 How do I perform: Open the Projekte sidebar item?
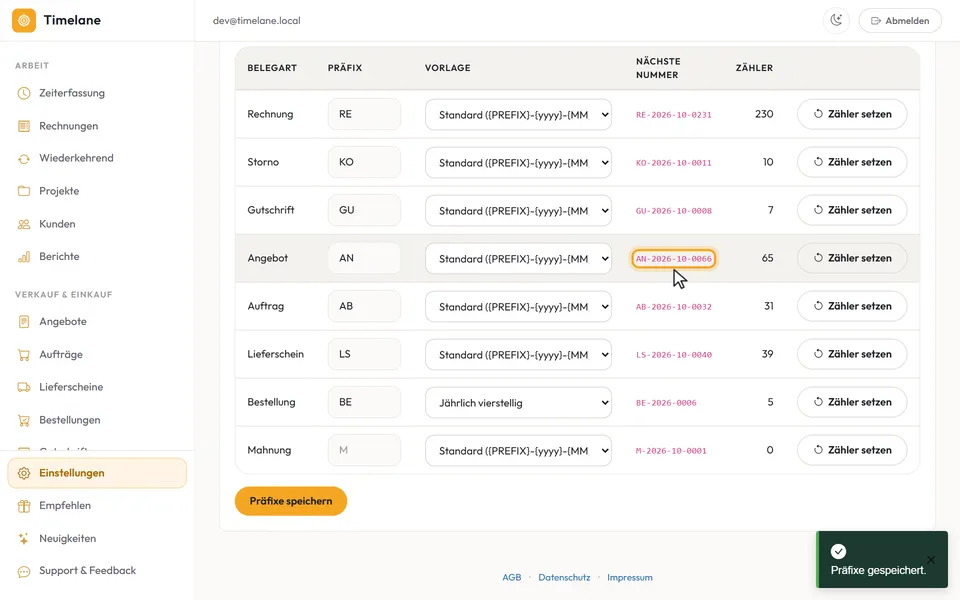coord(97,191)
